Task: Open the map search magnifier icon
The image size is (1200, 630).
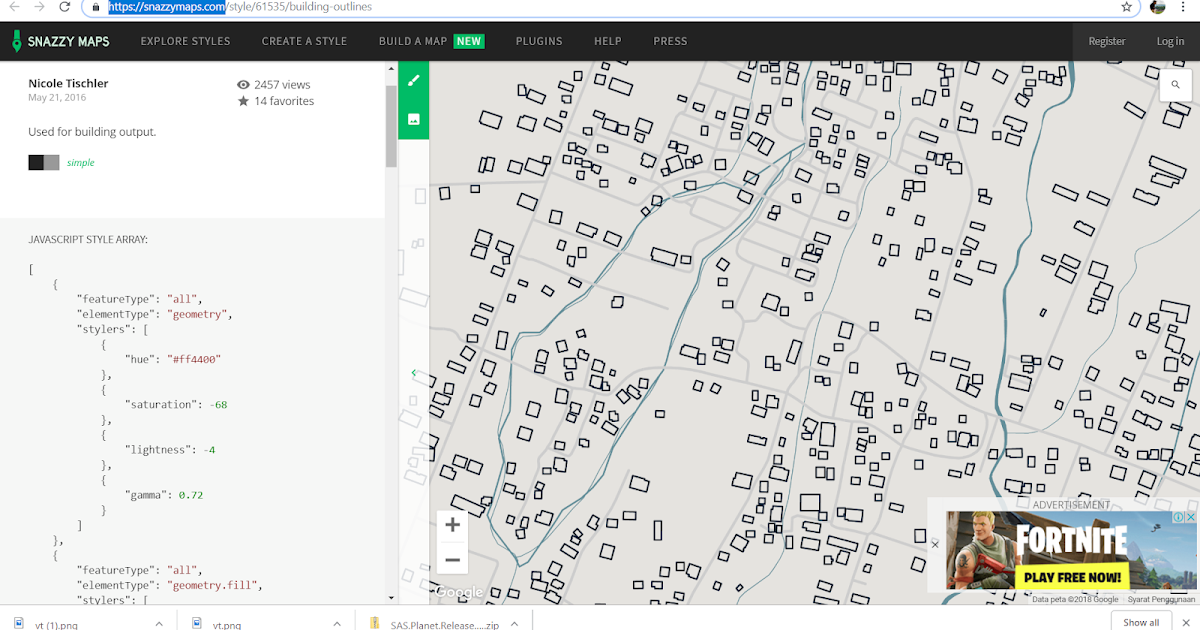Action: tap(1175, 84)
